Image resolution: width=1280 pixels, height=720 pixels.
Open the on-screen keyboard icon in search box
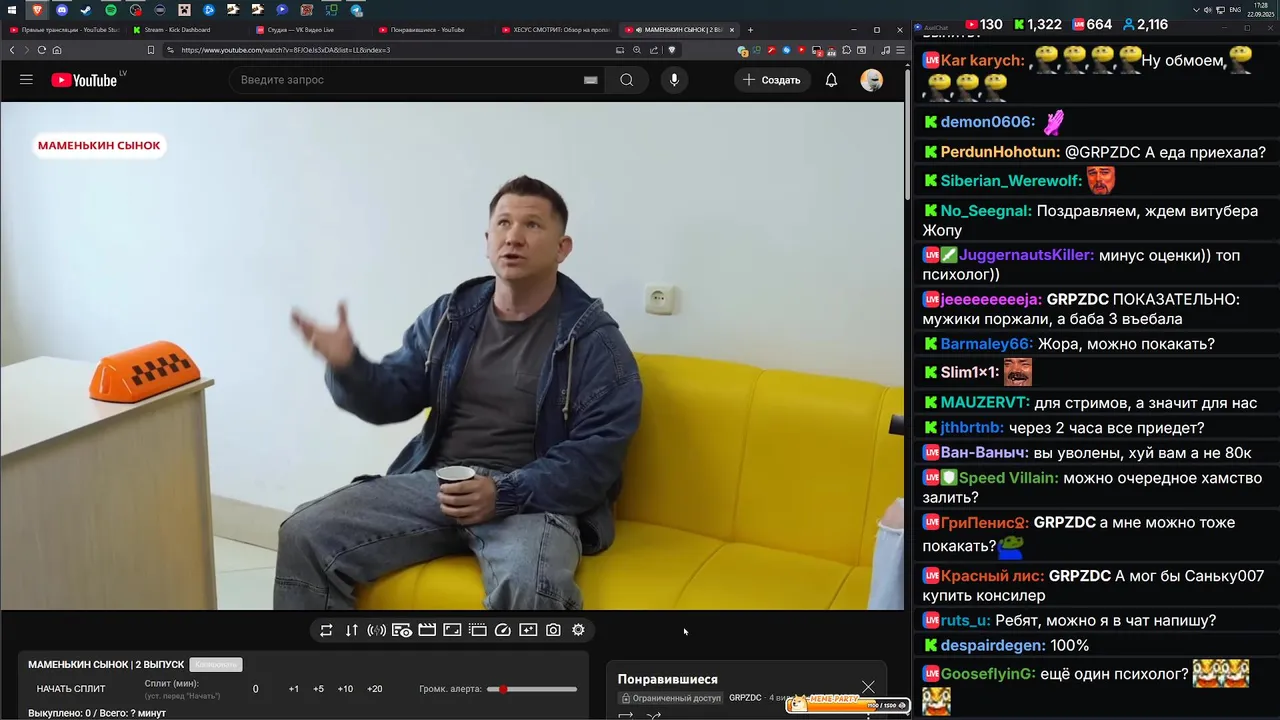(x=591, y=80)
